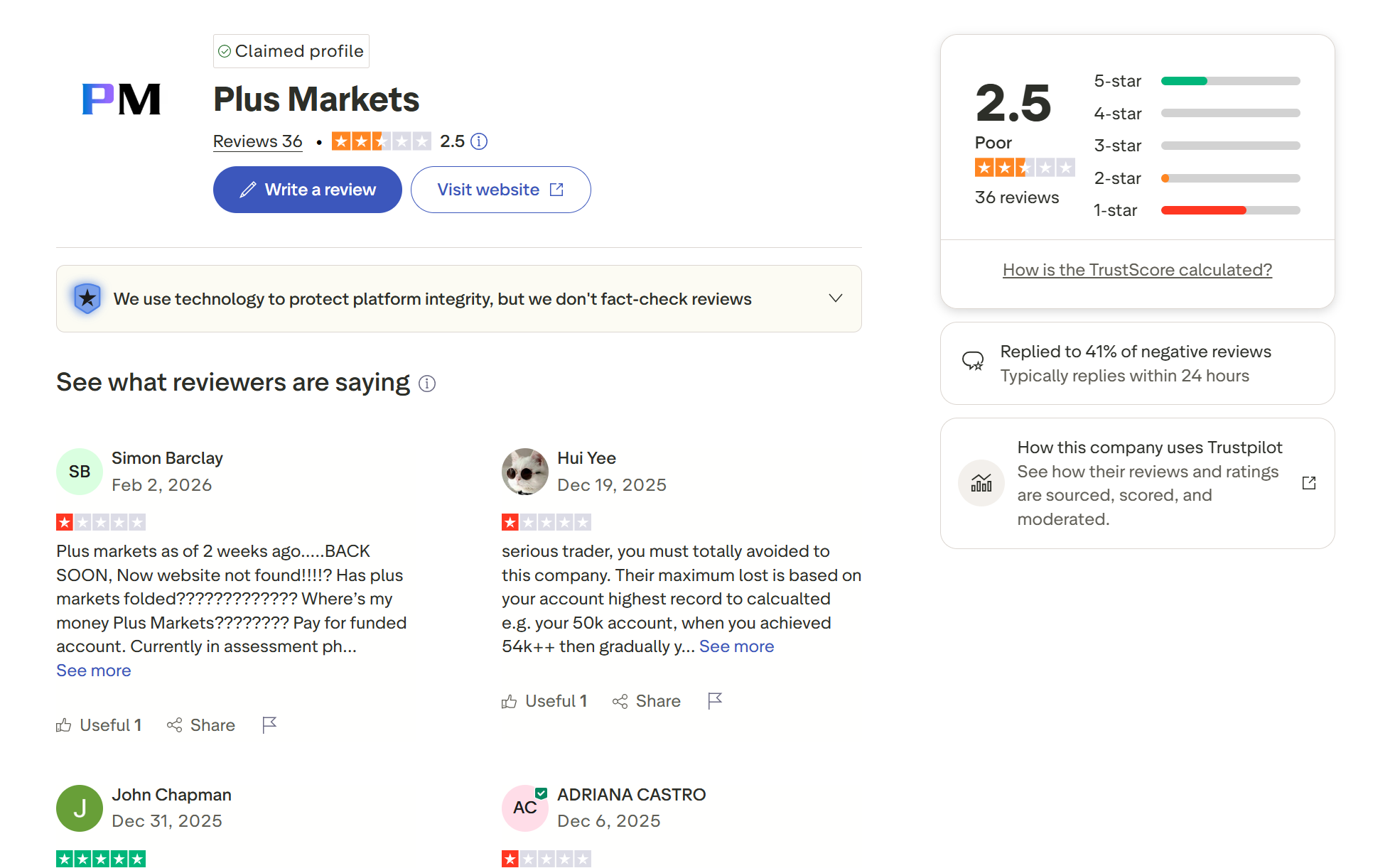
Task: Mark Simon Barclay's review as Useful
Action: (99, 725)
